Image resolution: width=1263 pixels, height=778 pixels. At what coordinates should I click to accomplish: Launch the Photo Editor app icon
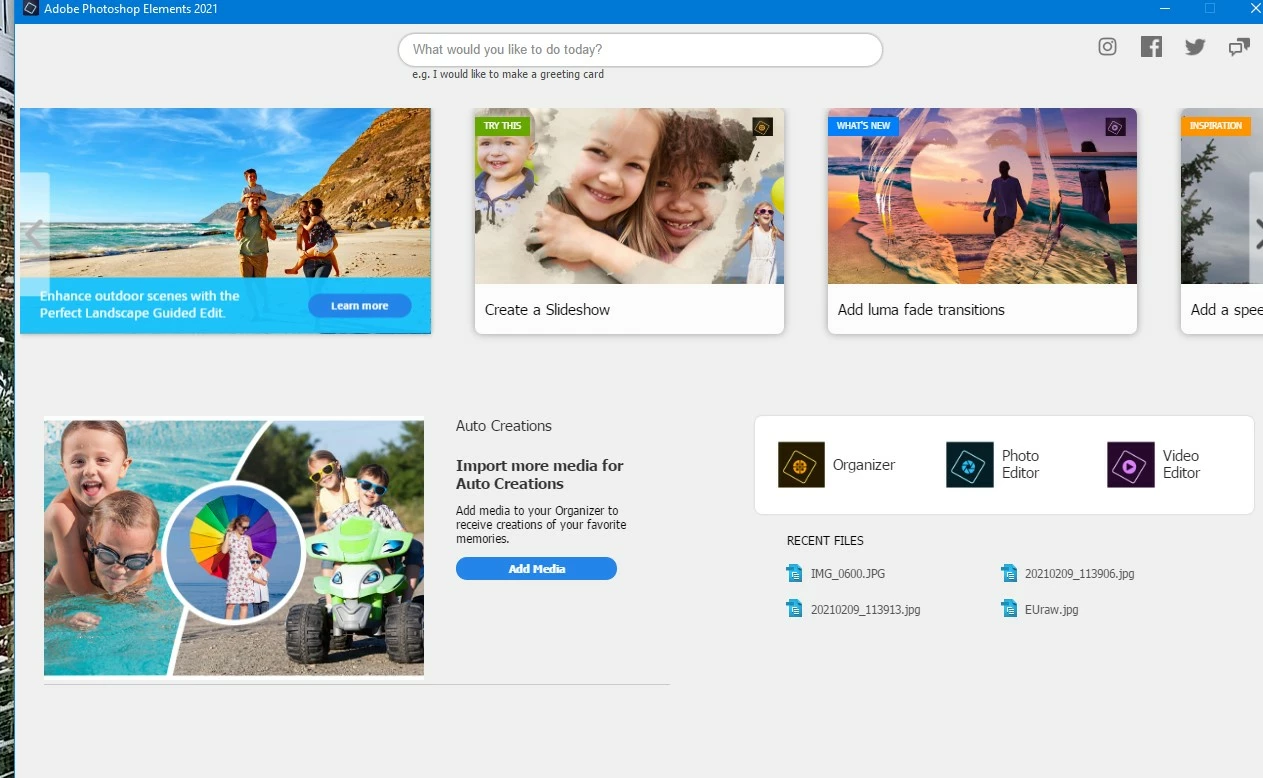click(x=970, y=465)
